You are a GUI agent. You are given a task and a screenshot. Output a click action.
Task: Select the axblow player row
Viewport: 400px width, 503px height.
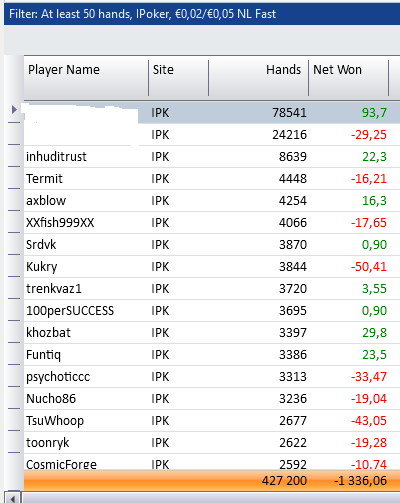212,201
